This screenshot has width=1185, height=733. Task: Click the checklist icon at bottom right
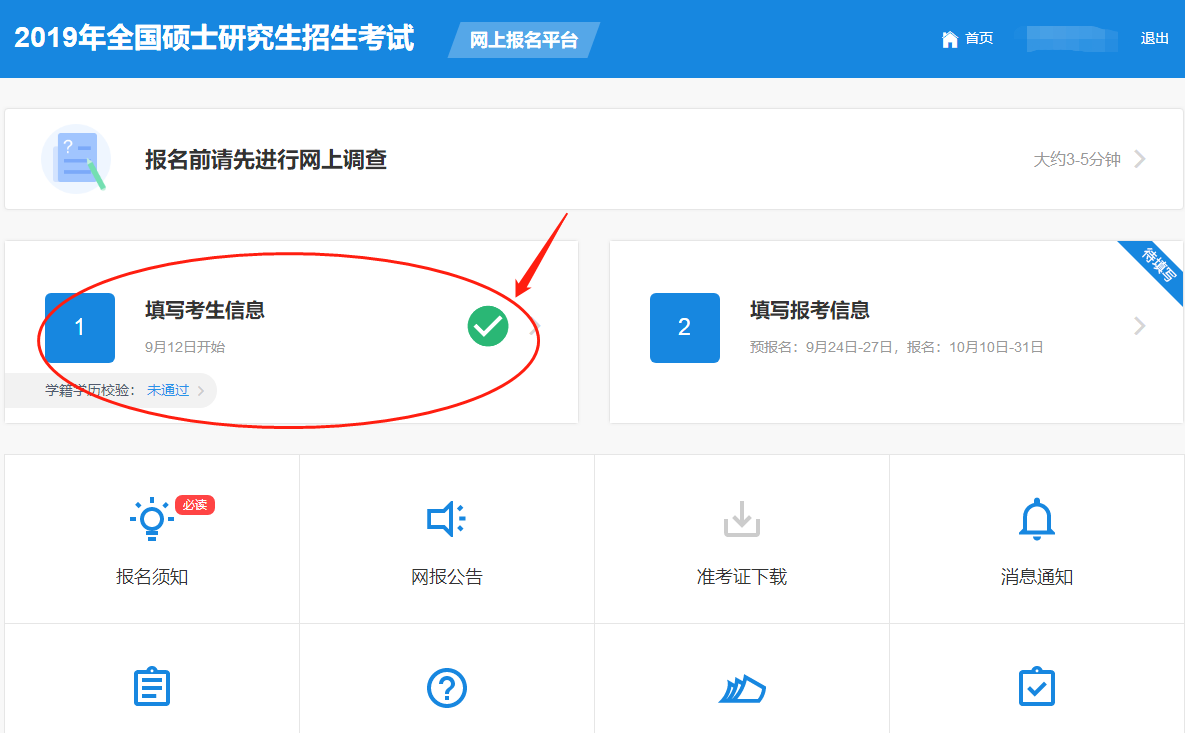[1036, 687]
